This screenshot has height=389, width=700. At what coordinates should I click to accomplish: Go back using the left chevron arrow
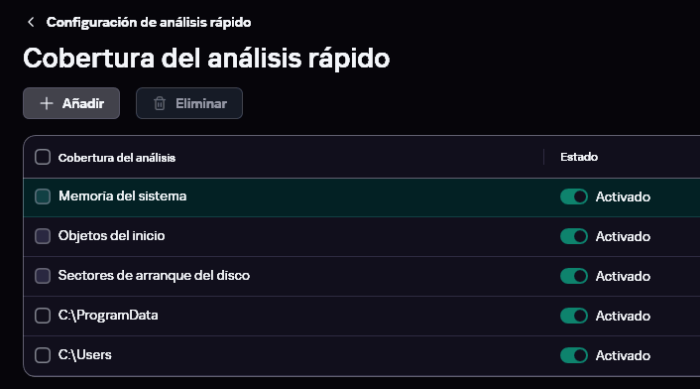31,22
